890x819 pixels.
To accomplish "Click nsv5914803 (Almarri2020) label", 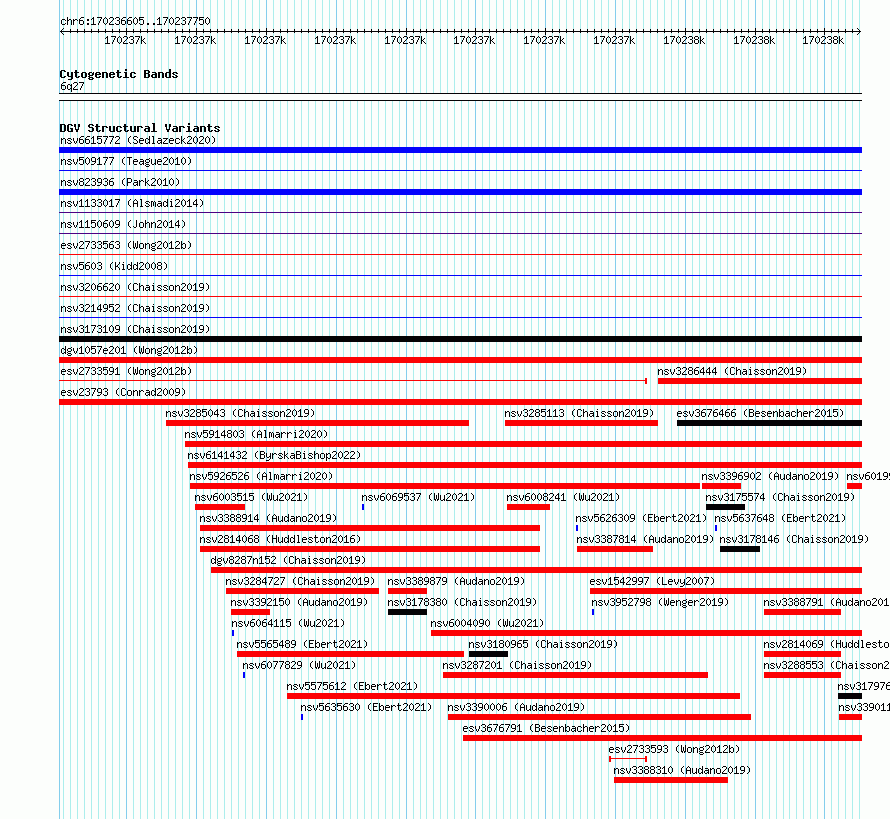I will (x=256, y=434).
